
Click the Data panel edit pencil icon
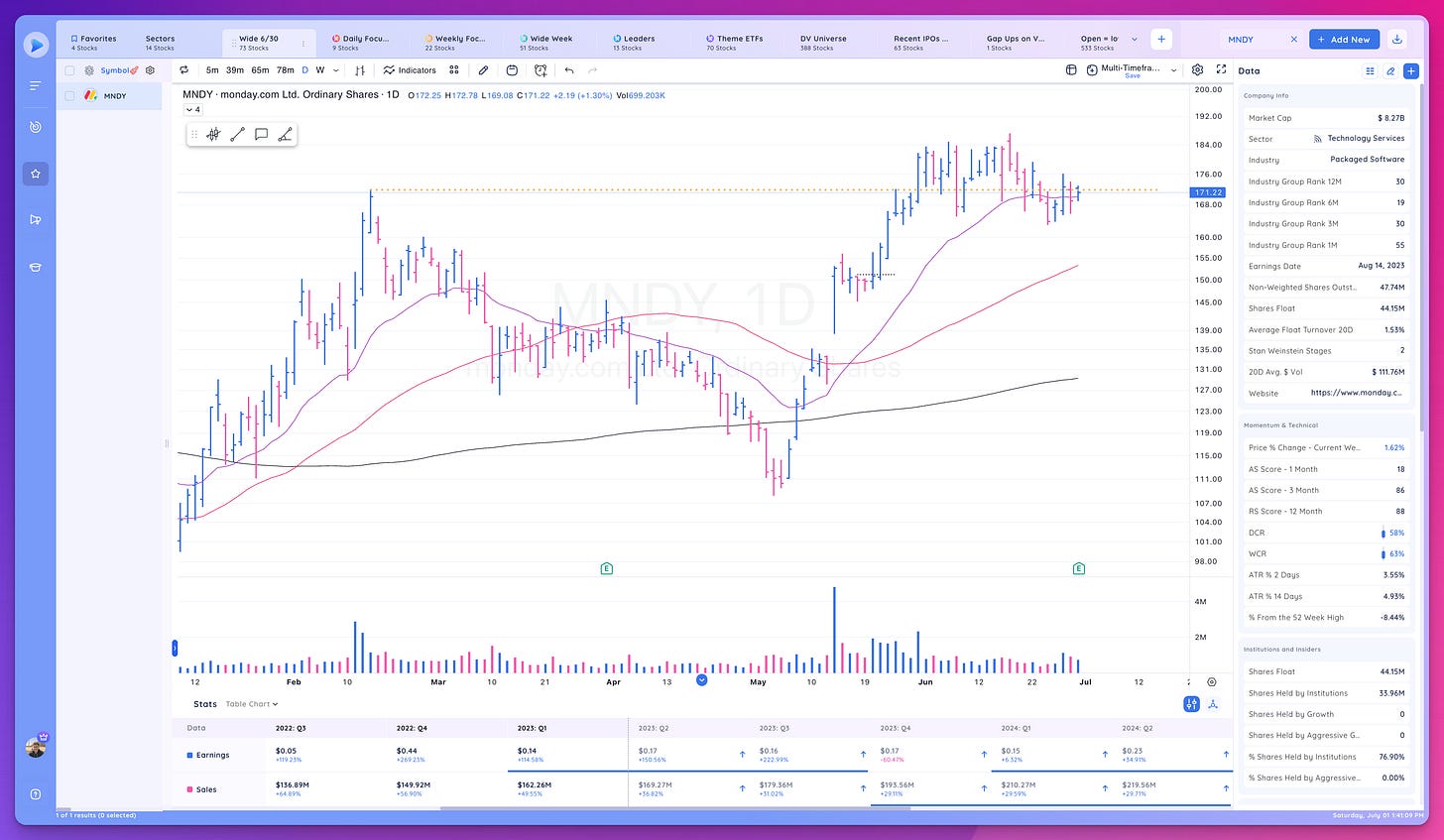coord(1390,71)
